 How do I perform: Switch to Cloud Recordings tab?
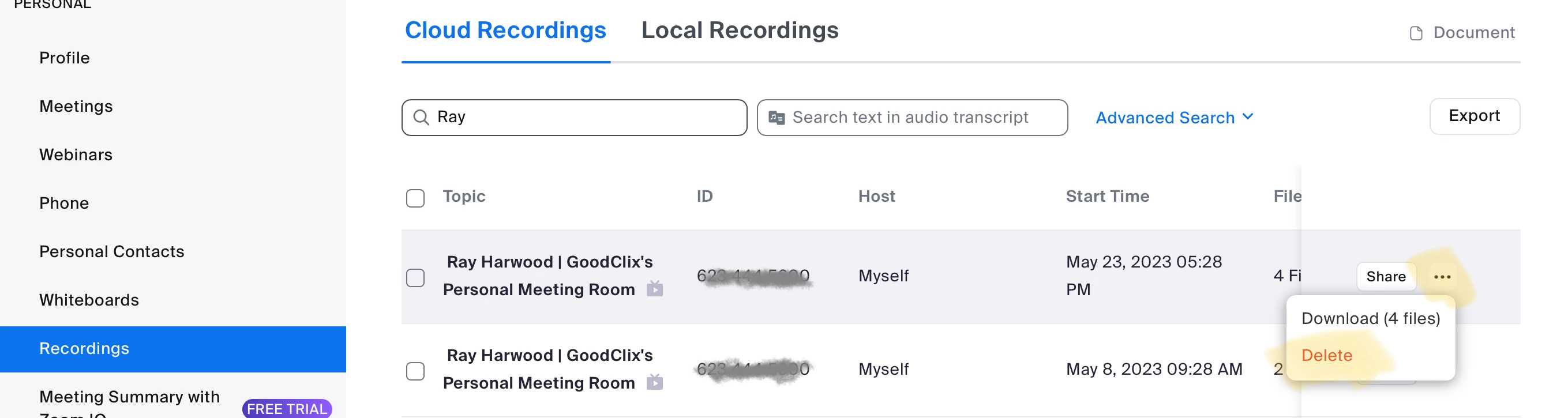pos(505,31)
